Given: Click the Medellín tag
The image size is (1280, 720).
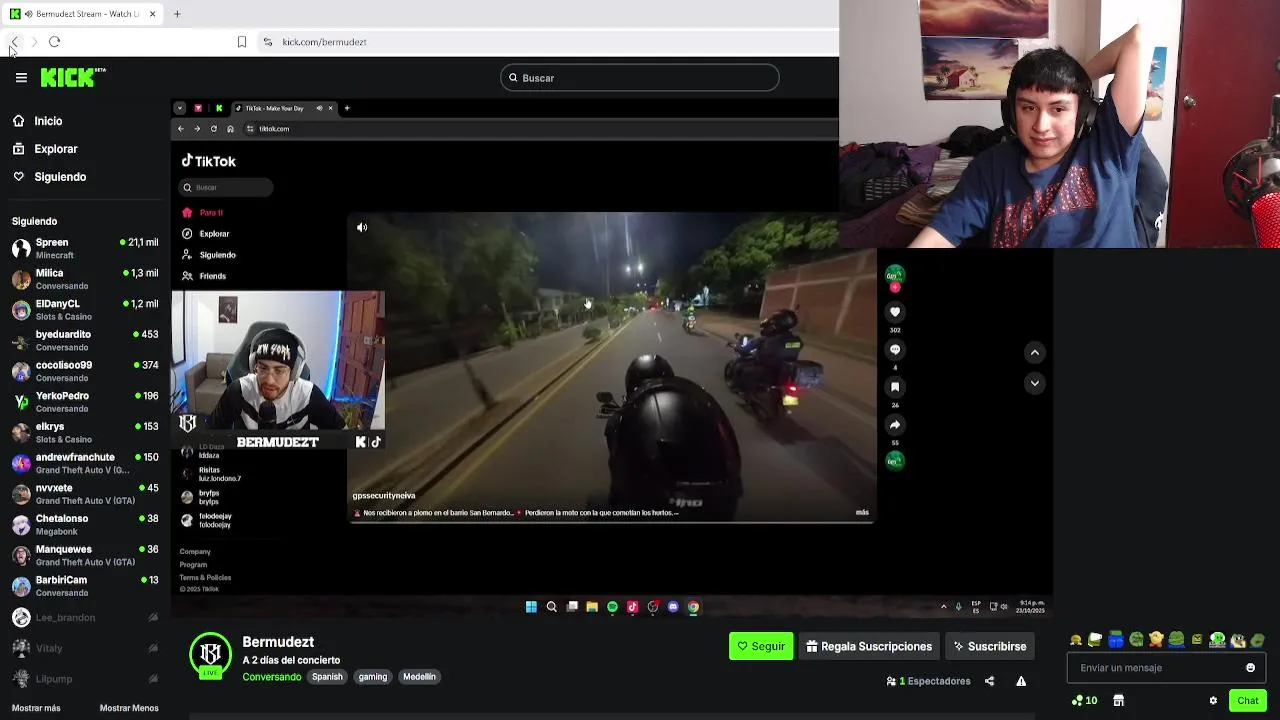Looking at the screenshot, I should pos(419,677).
